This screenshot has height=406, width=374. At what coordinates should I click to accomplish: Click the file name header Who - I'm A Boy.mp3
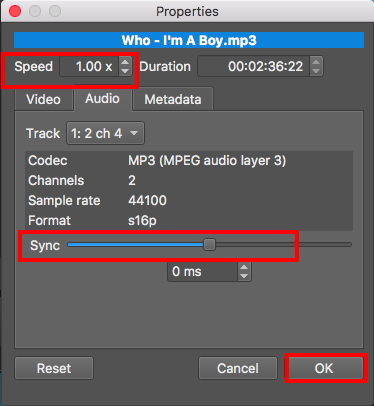tap(189, 40)
